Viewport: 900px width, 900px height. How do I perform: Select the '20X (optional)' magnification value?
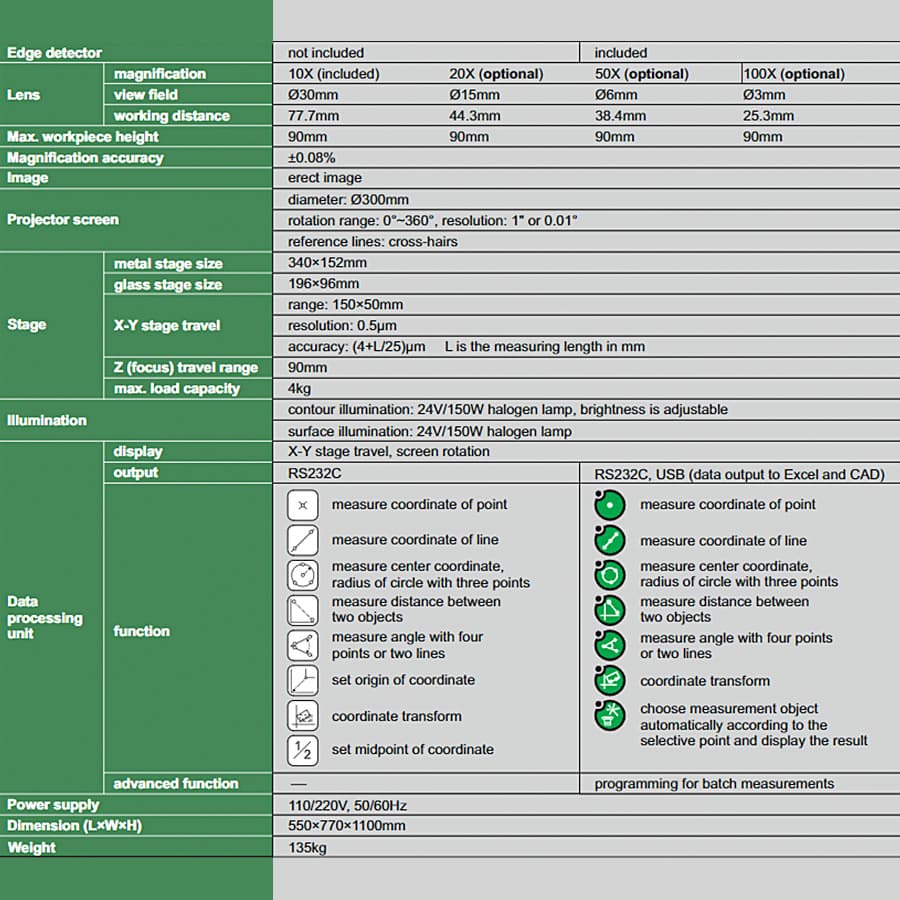tap(496, 74)
